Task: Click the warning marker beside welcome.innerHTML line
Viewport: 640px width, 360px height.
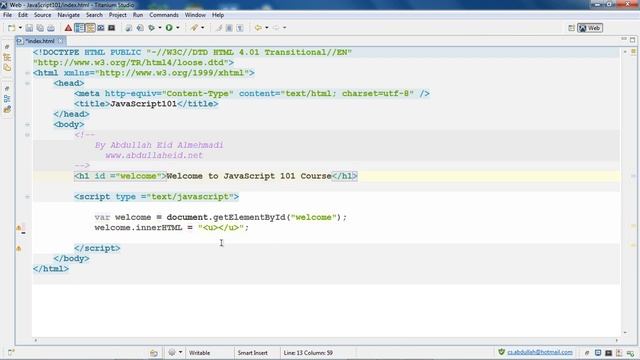Action: tap(19, 228)
